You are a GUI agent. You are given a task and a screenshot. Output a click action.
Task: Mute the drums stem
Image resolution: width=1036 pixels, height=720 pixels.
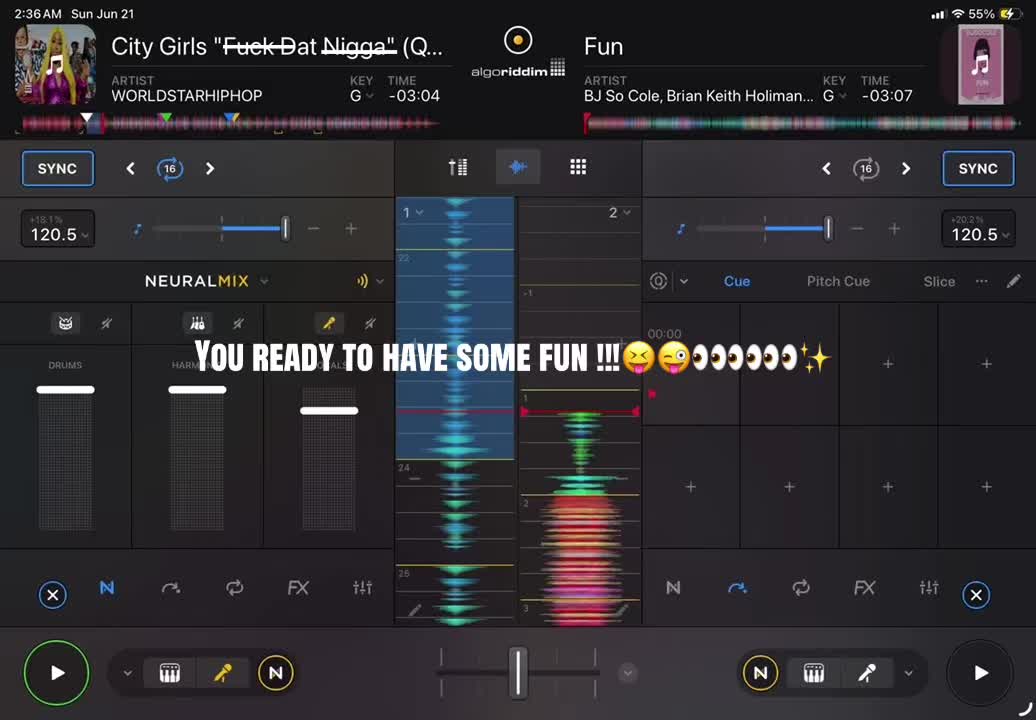point(106,323)
